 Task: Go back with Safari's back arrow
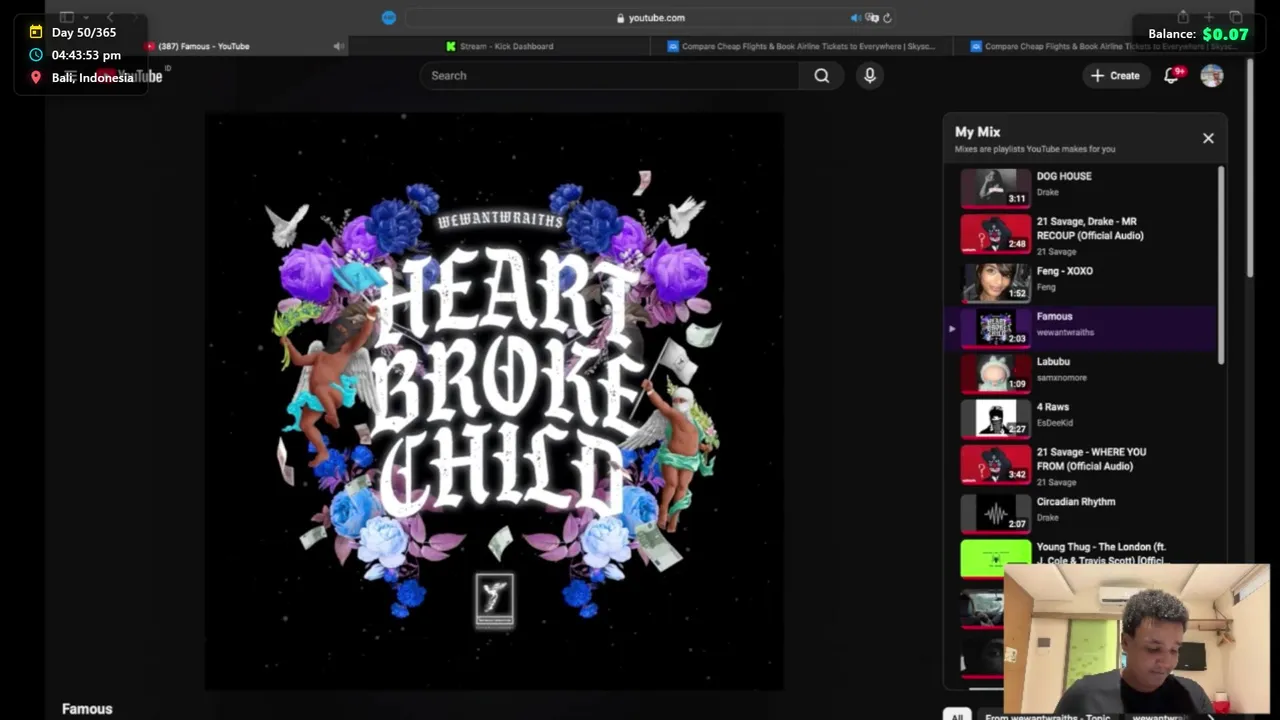pos(110,17)
